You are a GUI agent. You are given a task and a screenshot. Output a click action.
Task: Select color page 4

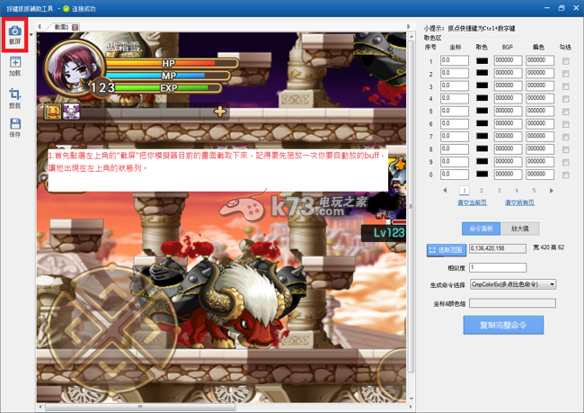tap(517, 190)
